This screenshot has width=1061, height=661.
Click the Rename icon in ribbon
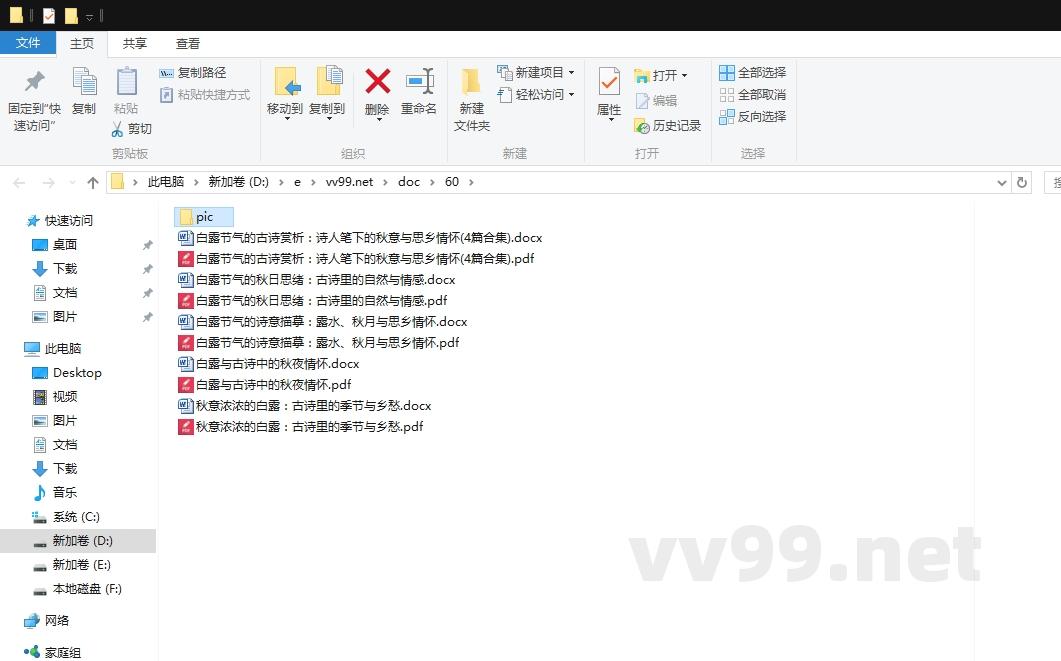419,82
